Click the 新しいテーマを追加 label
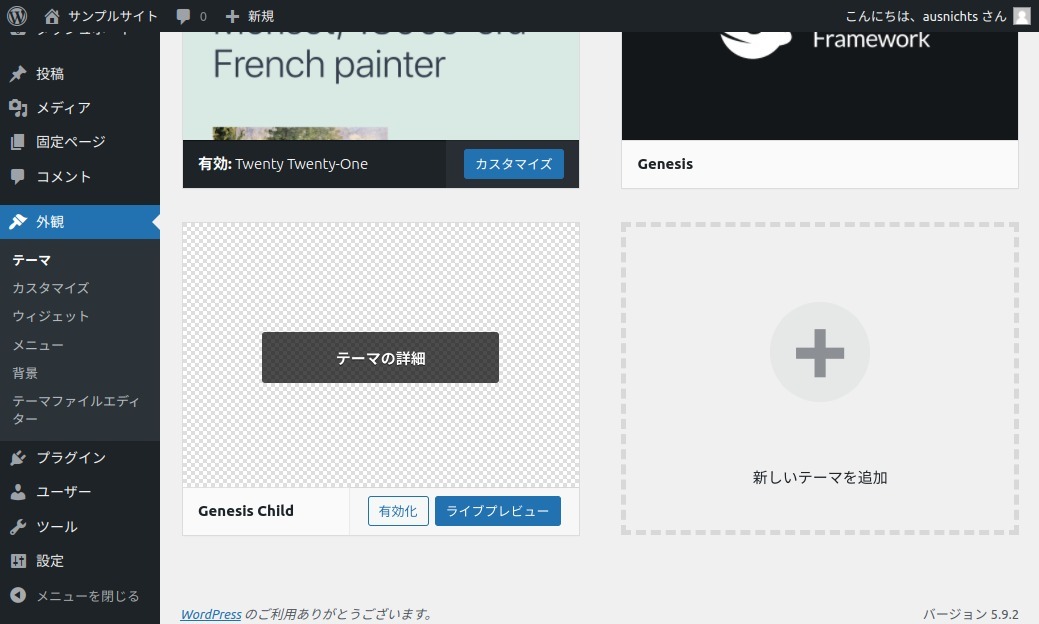 pyautogui.click(x=820, y=478)
